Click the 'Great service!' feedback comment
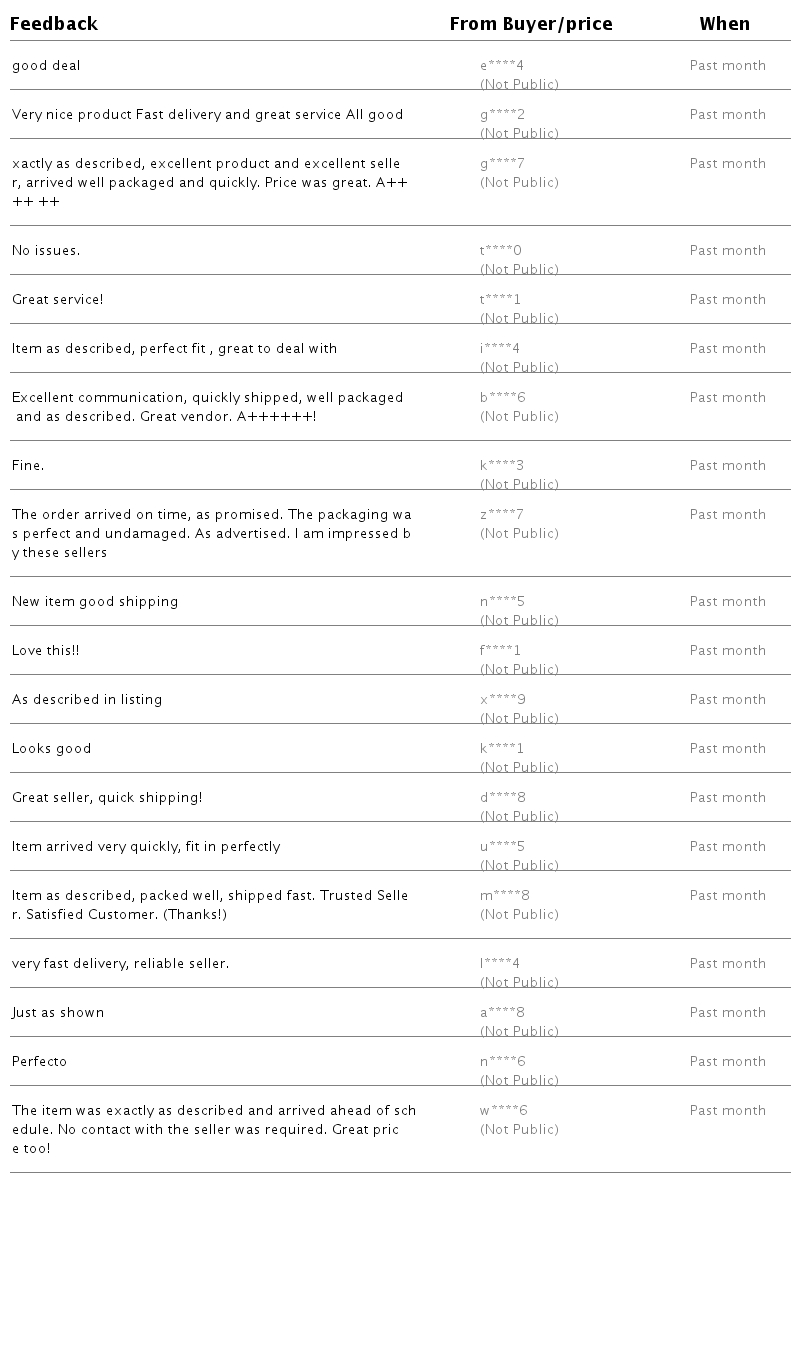Image resolution: width=800 pixels, height=1368 pixels. tap(58, 300)
